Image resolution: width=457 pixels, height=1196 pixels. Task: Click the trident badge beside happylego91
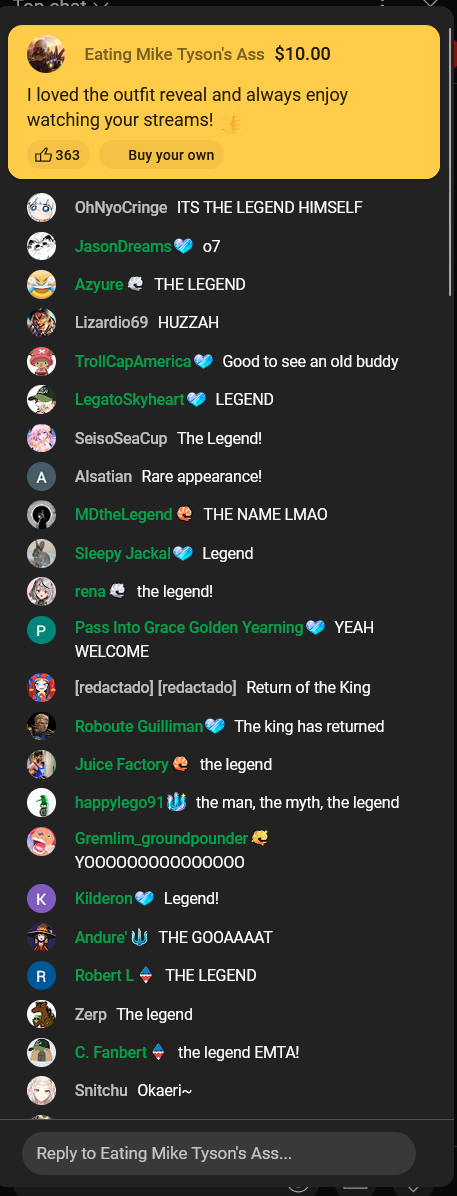tap(176, 802)
